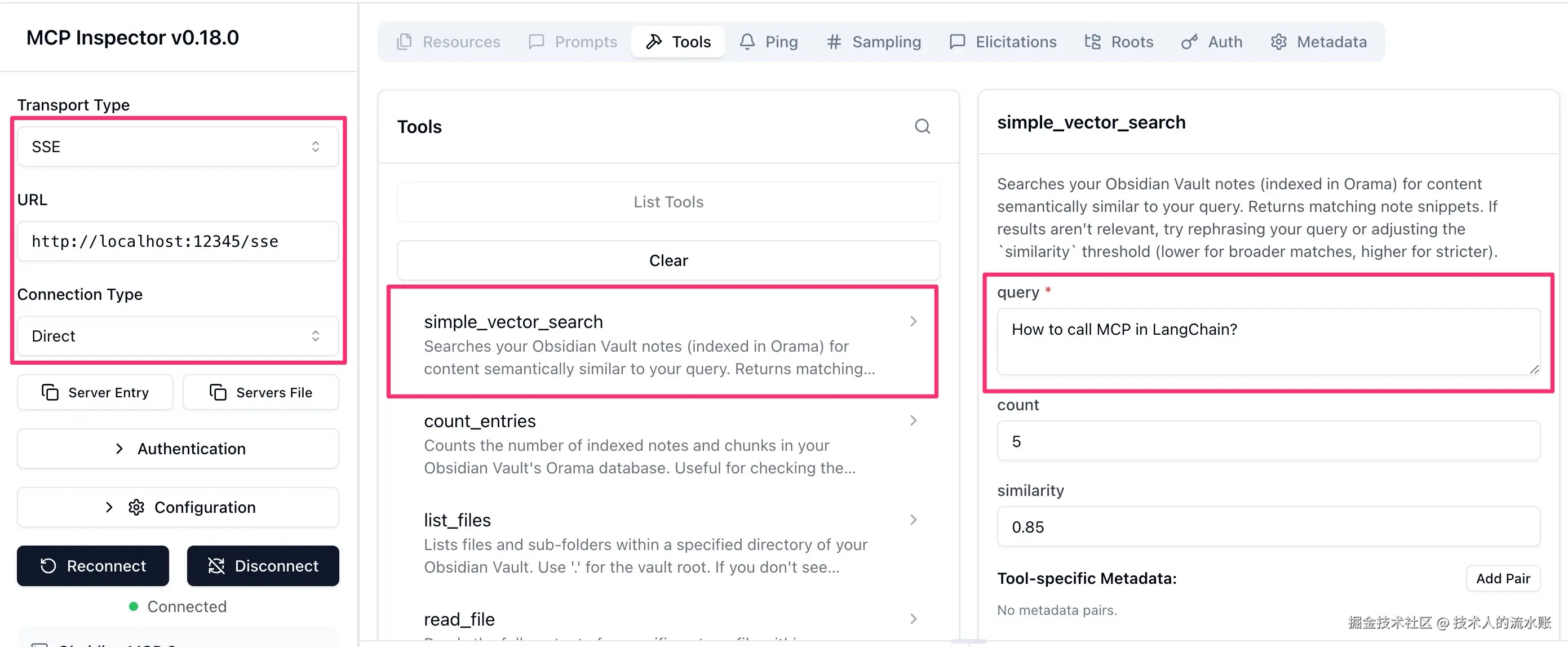The image size is (1568, 647).
Task: Switch to the Resources tab
Action: coord(449,41)
